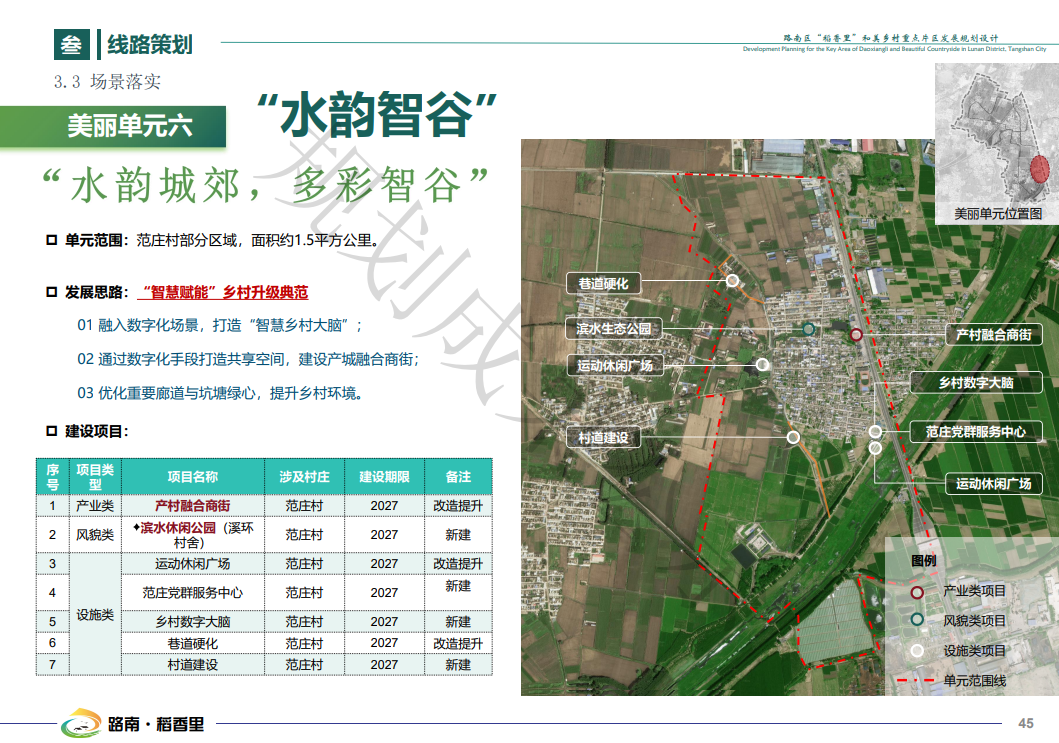Open the 美丽单元位置图 location thumbnail

[x=996, y=142]
